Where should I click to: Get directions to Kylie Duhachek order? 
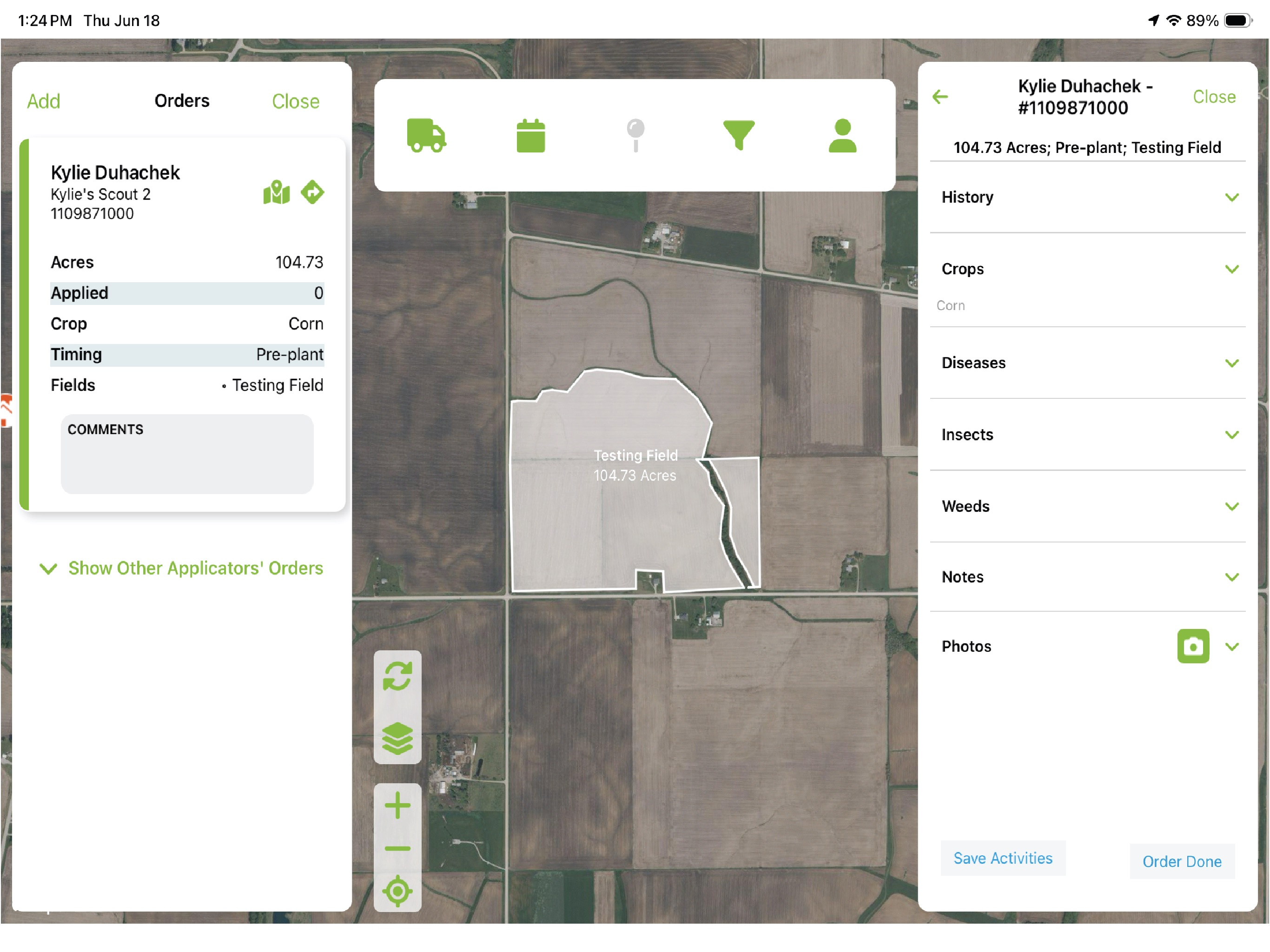tap(312, 192)
